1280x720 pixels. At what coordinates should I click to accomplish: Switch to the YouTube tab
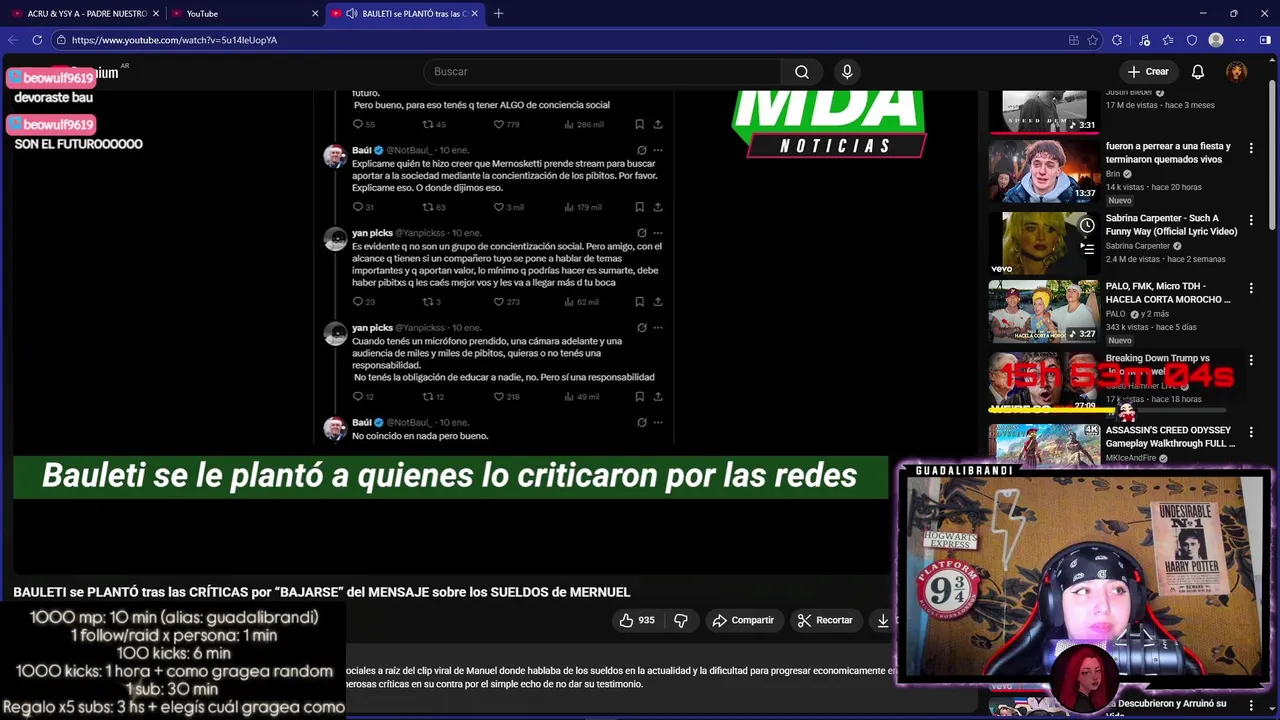point(244,13)
